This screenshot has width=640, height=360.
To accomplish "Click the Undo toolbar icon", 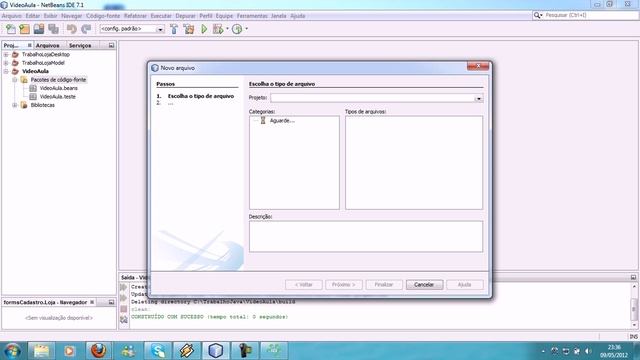I will pyautogui.click(x=72, y=29).
